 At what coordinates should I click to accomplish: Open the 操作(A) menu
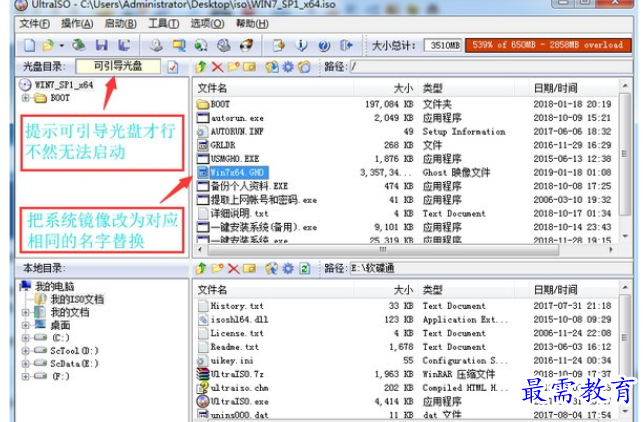(x=77, y=24)
